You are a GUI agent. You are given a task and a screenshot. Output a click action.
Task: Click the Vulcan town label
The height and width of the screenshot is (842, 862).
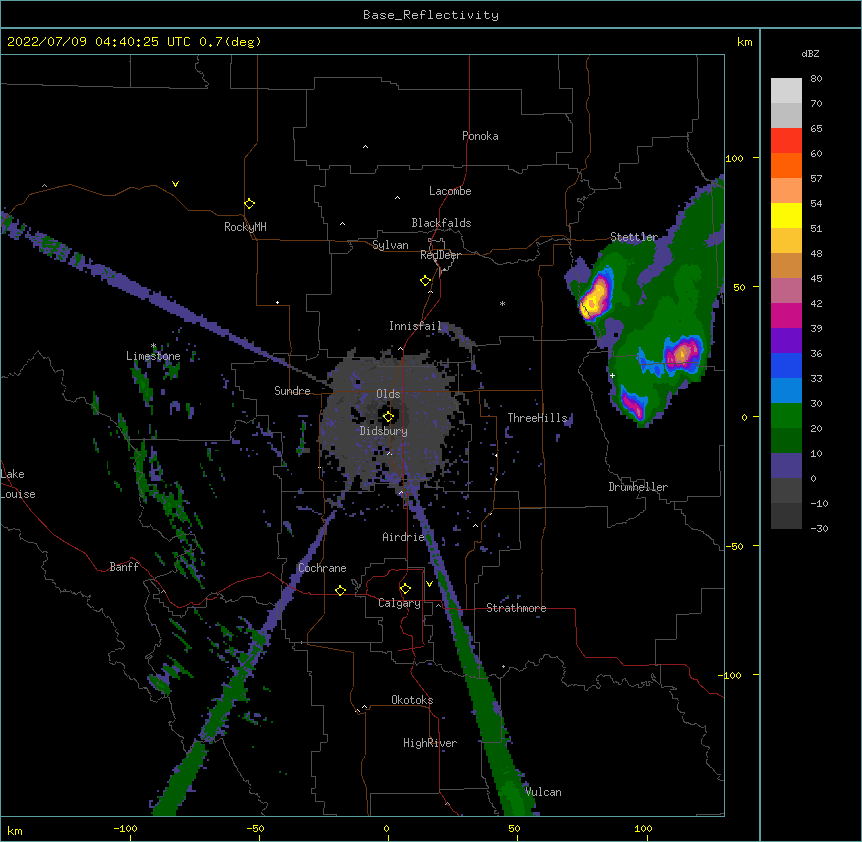[x=543, y=792]
